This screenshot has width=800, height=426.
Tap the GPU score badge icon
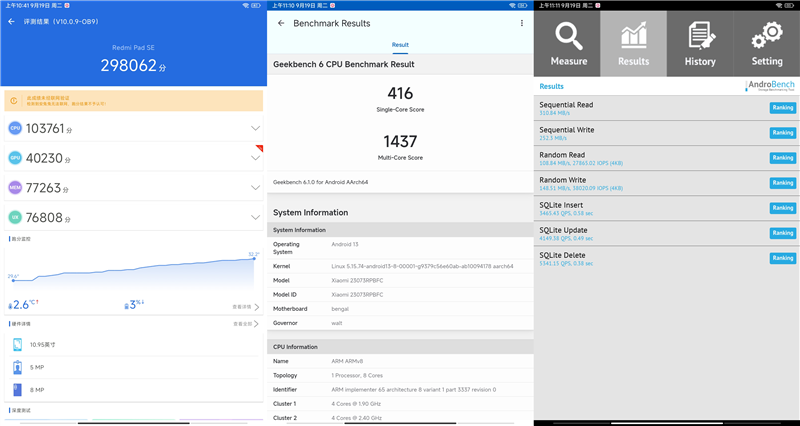click(x=15, y=157)
